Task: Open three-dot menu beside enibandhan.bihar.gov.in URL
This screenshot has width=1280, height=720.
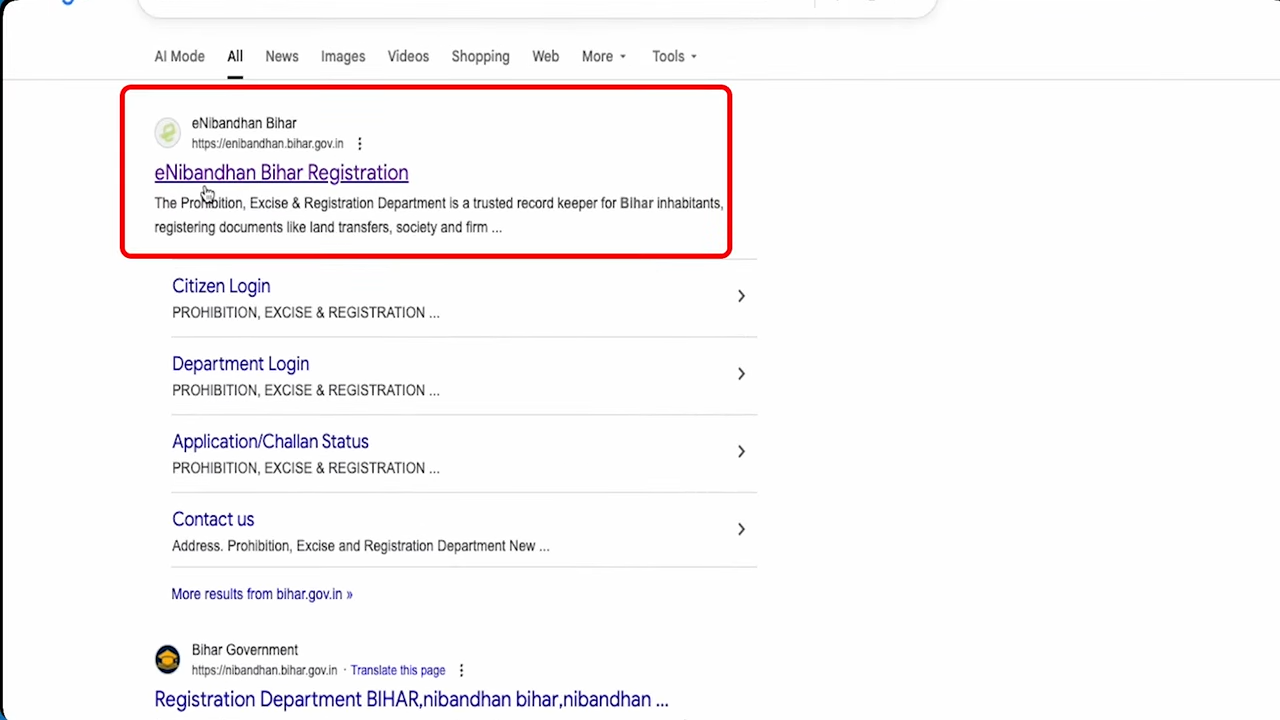Action: (360, 144)
